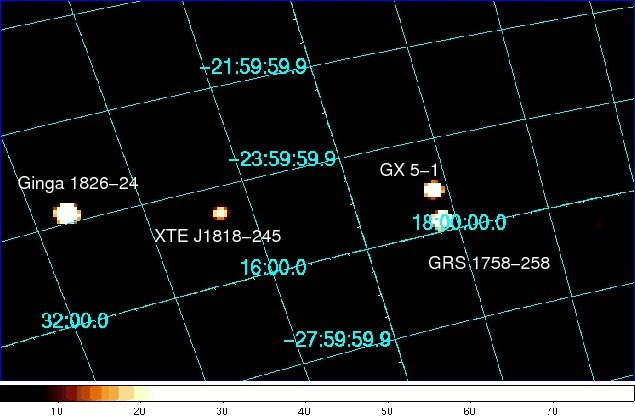Click the colorbar tick value 60
Screen dimensions: 635x419
coord(469,411)
